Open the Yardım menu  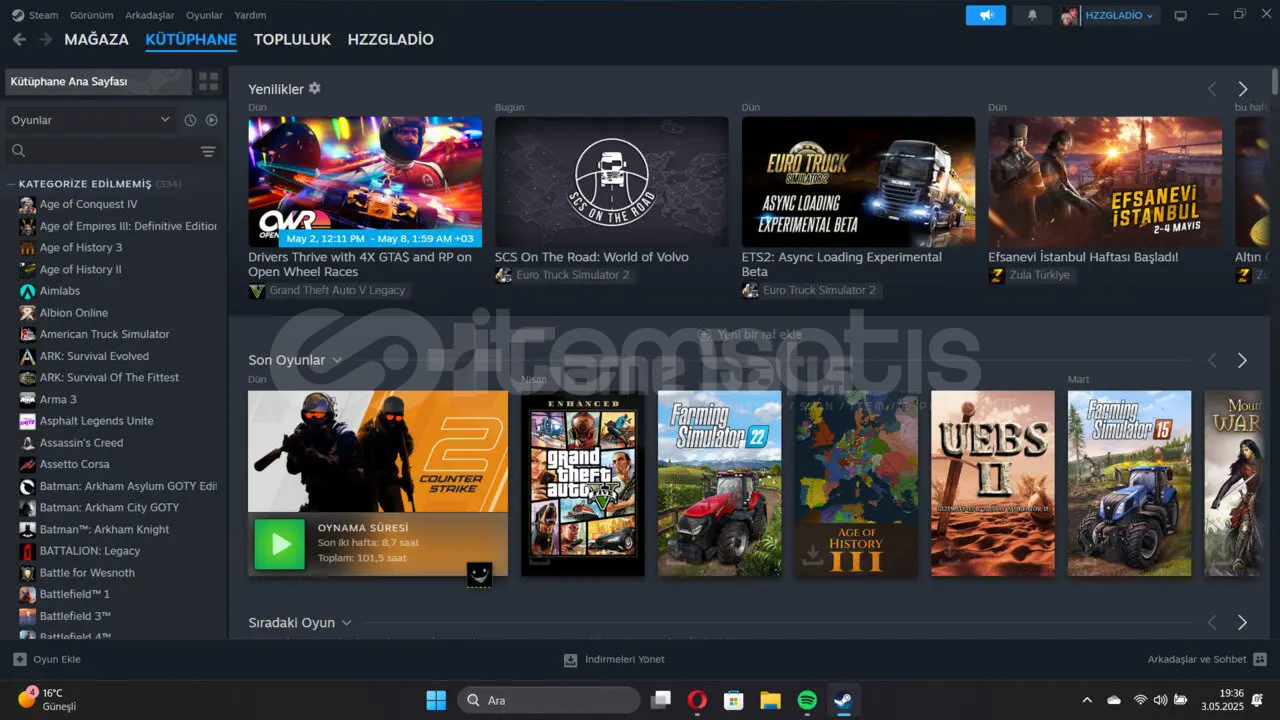coord(250,15)
